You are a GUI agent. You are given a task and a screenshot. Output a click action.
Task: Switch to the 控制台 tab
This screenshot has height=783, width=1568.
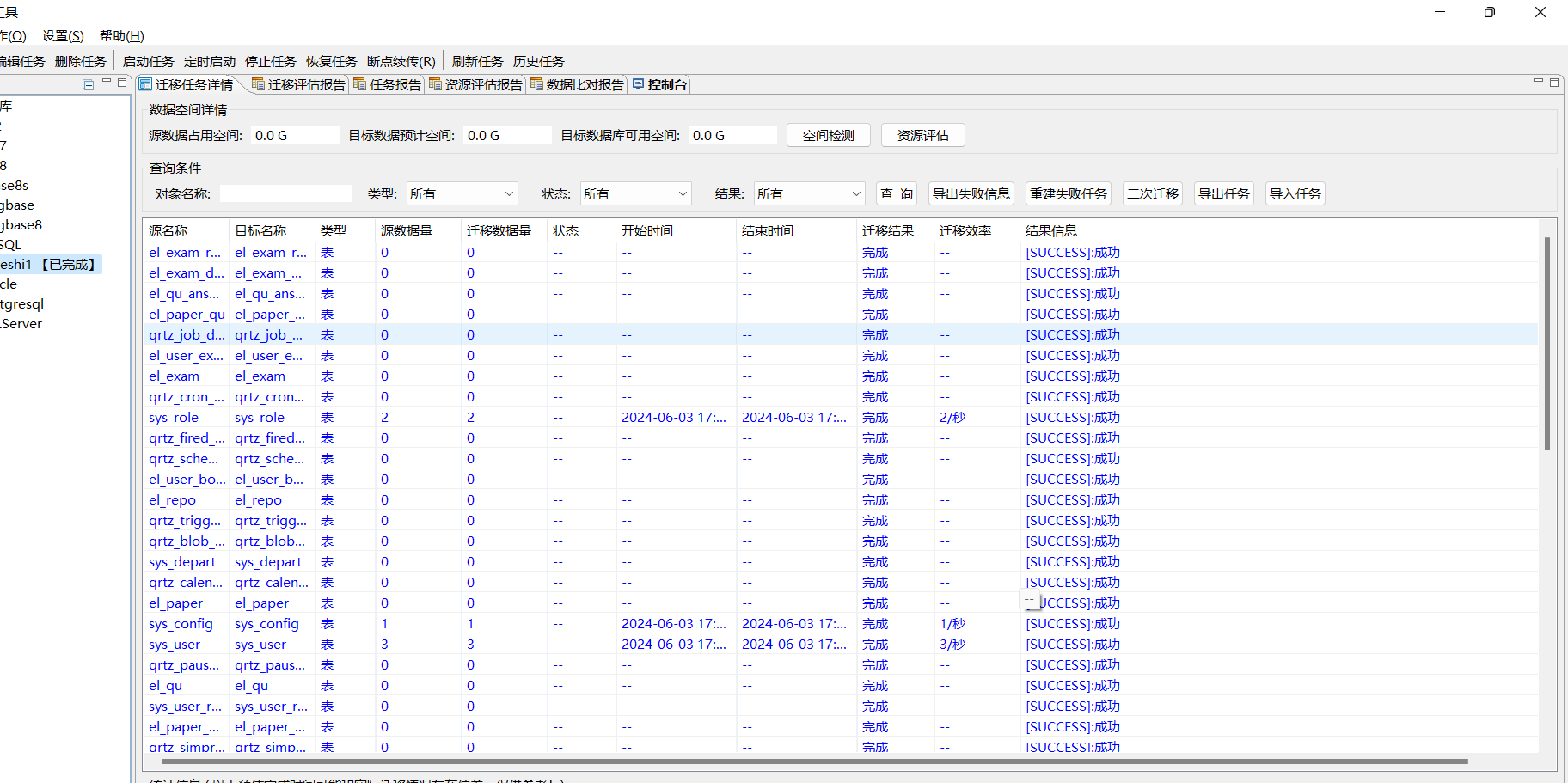[x=659, y=84]
